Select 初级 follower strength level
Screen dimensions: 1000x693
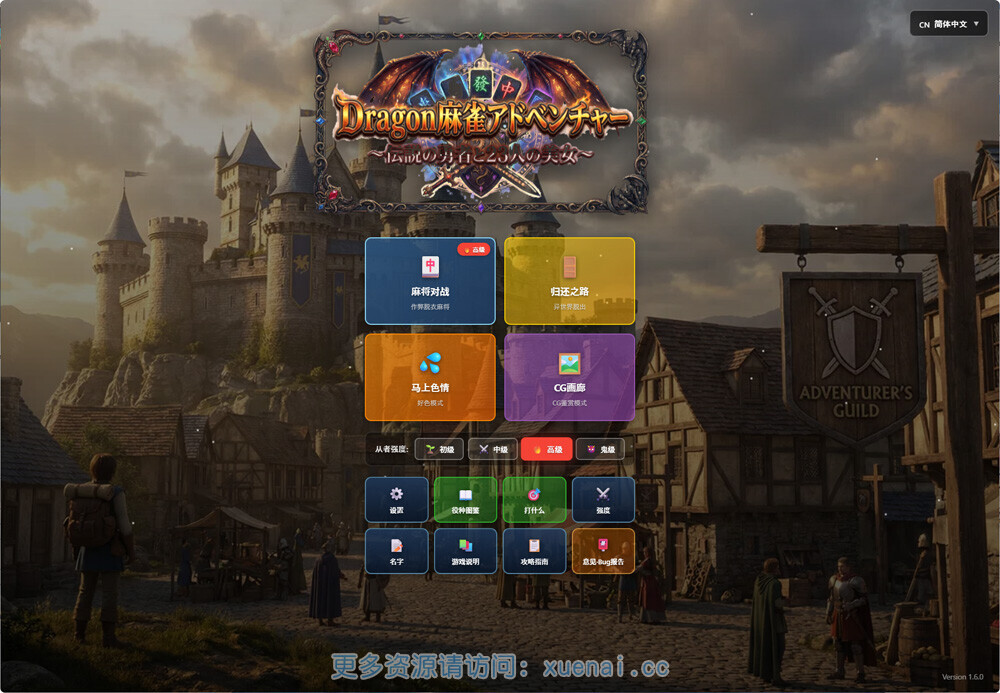439,449
